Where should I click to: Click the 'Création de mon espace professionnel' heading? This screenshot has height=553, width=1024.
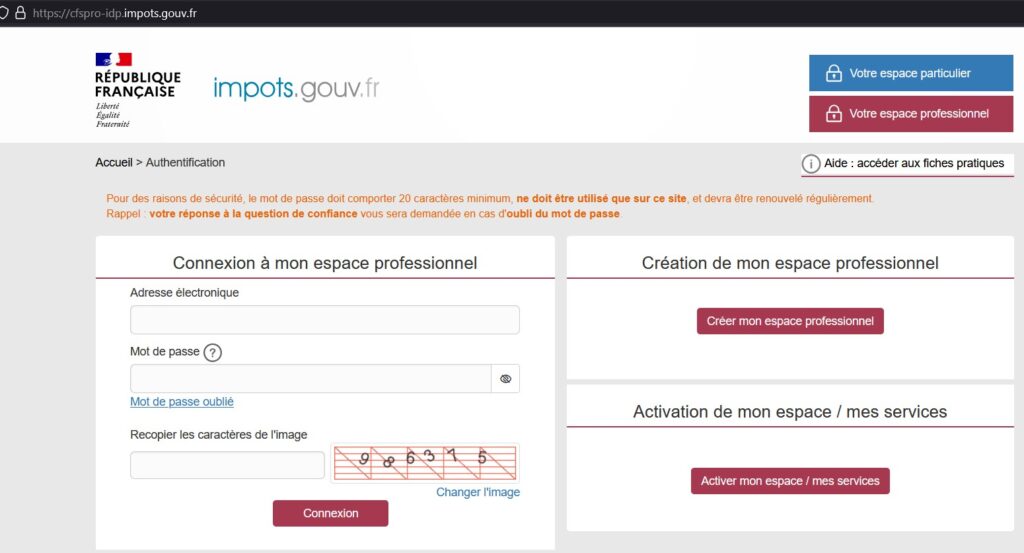click(x=790, y=263)
